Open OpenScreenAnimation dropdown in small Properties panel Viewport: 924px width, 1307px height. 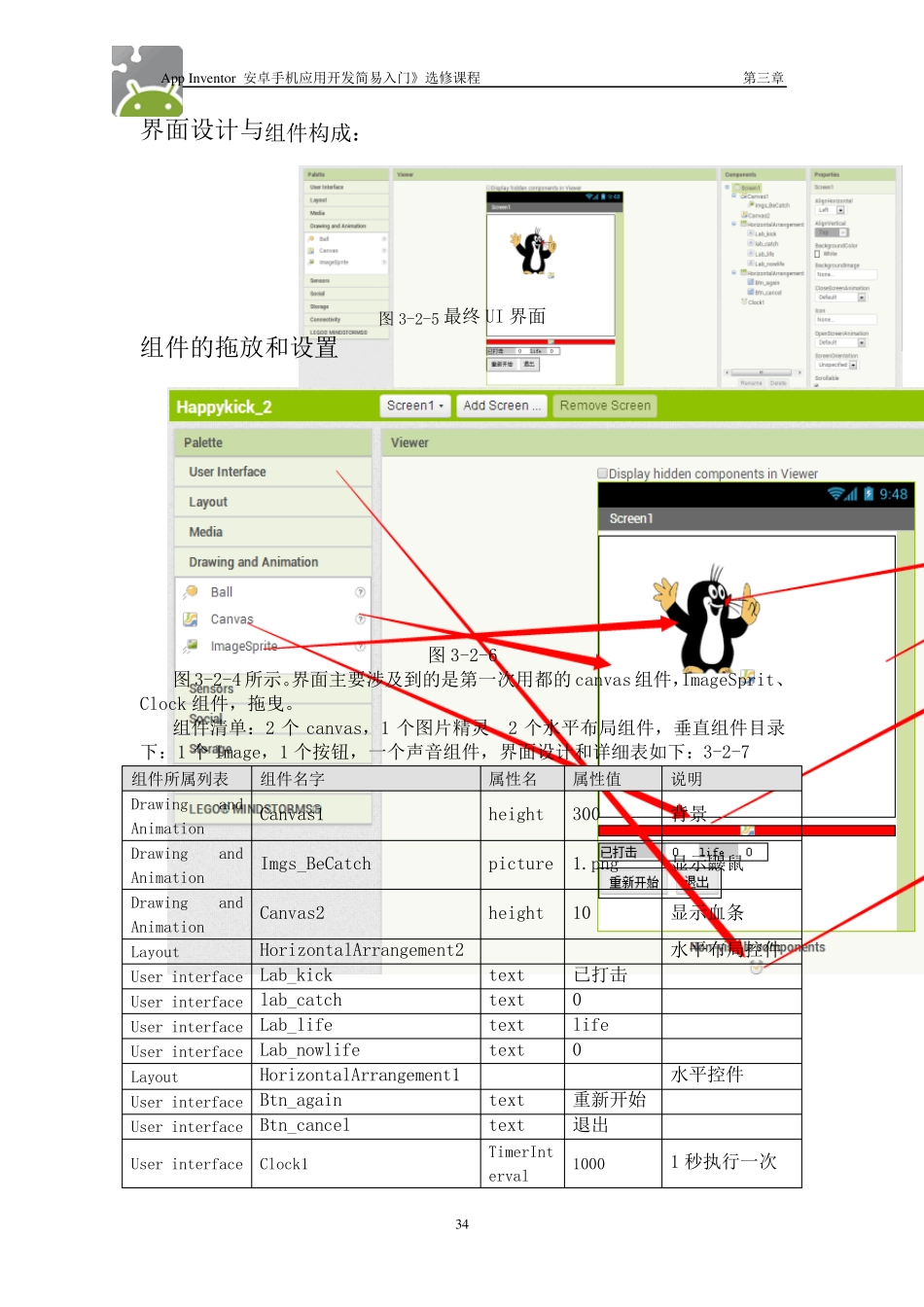coord(862,342)
